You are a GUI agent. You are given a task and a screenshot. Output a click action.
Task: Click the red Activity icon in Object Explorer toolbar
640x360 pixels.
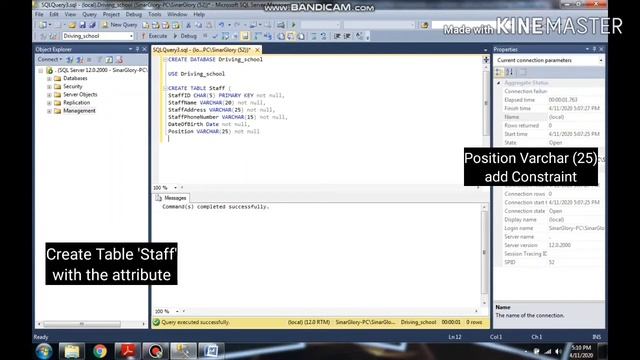tap(119, 60)
